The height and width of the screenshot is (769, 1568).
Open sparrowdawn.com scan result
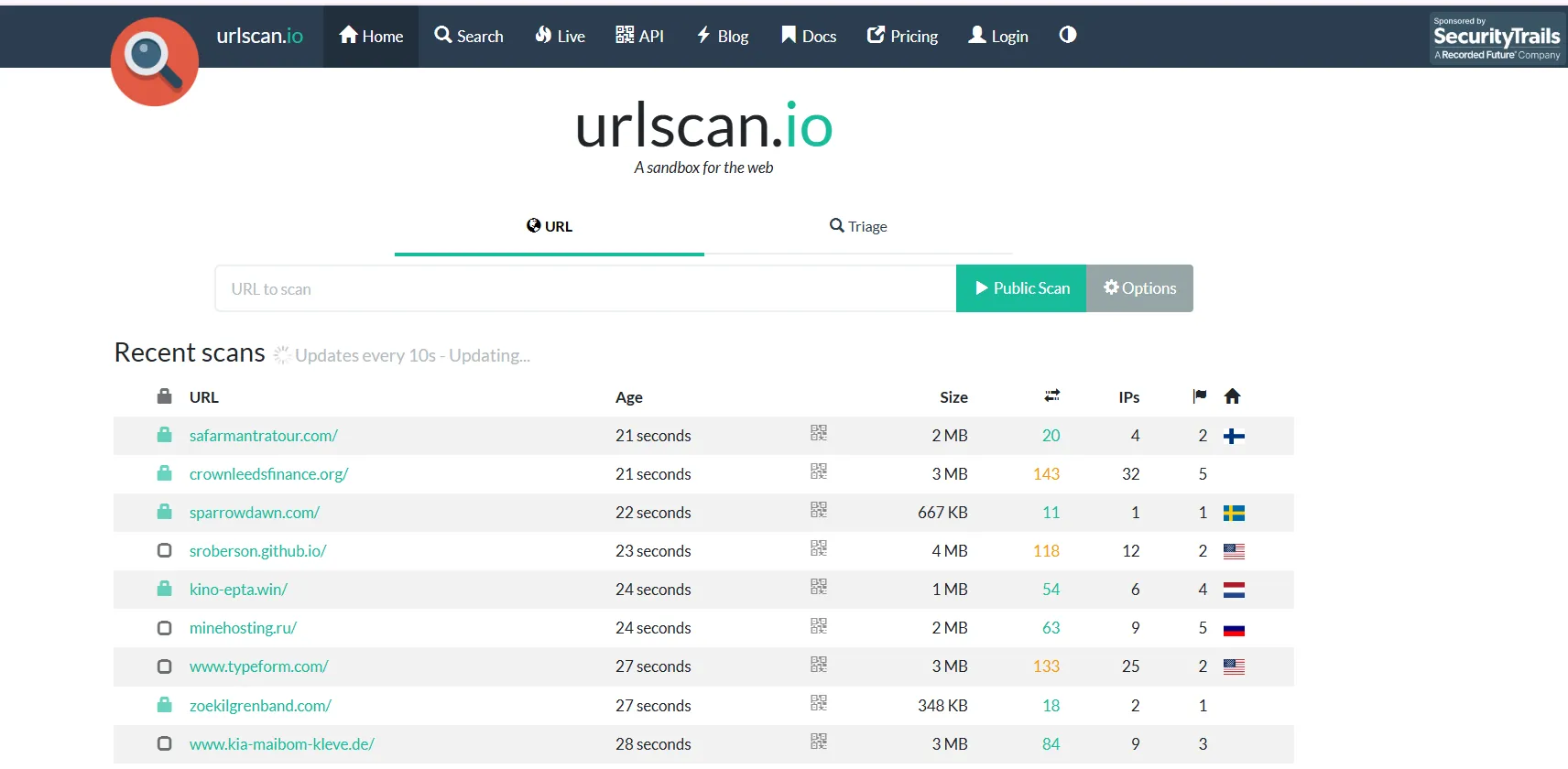[x=255, y=513]
